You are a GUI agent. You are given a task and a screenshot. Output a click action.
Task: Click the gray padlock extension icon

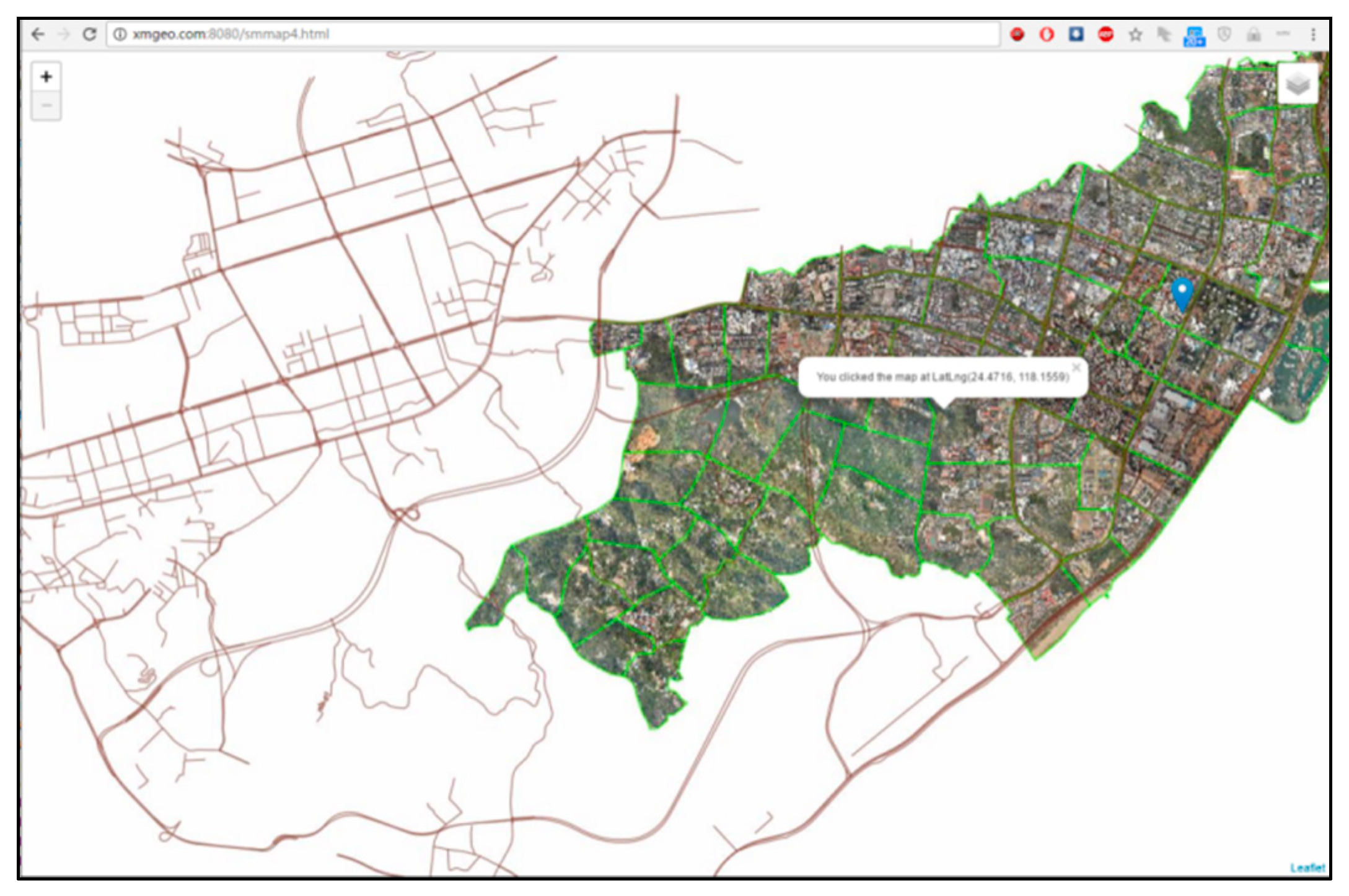click(x=1254, y=35)
